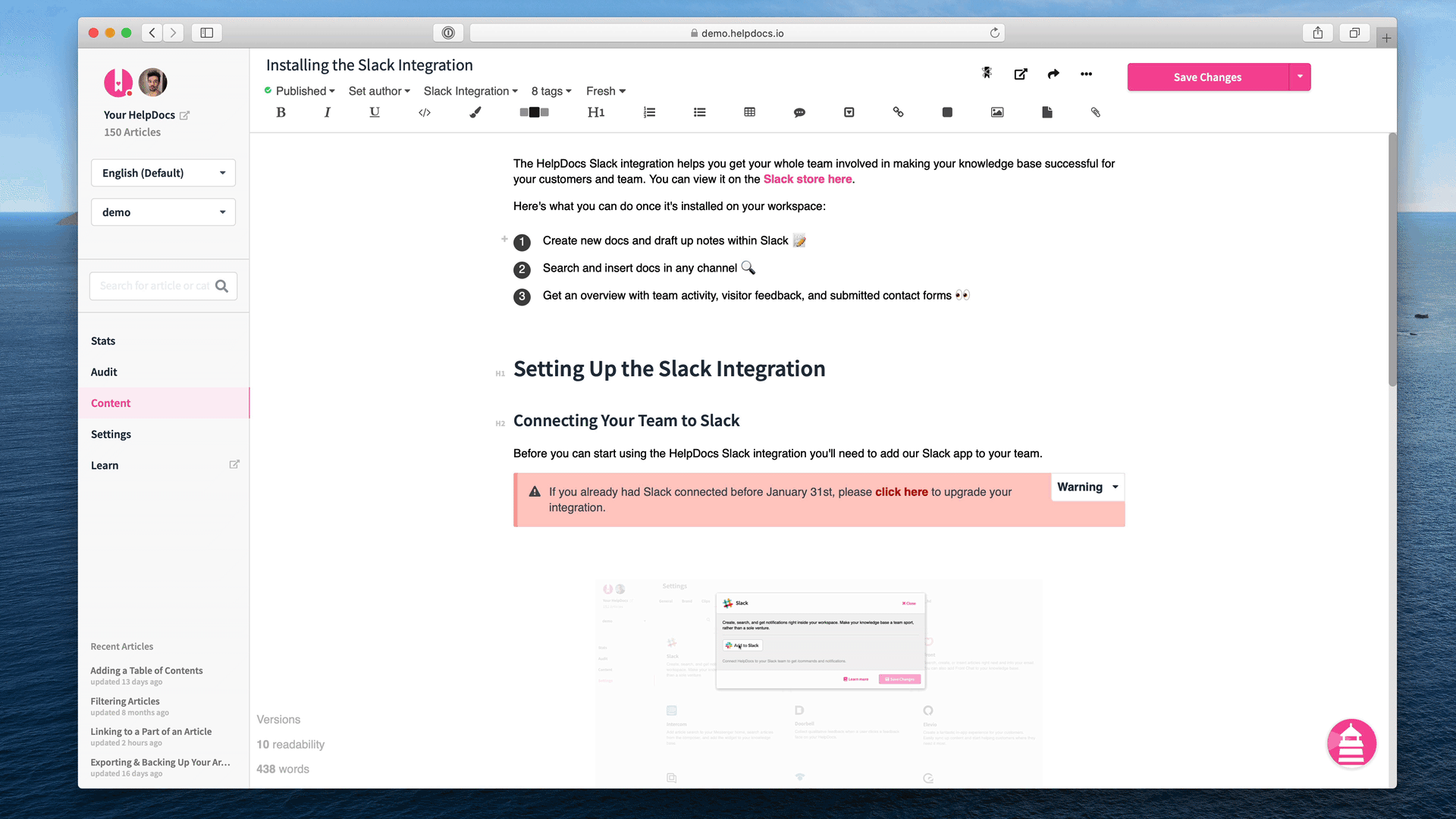Open the Set author dropdown
This screenshot has width=1456, height=819.
[x=379, y=91]
